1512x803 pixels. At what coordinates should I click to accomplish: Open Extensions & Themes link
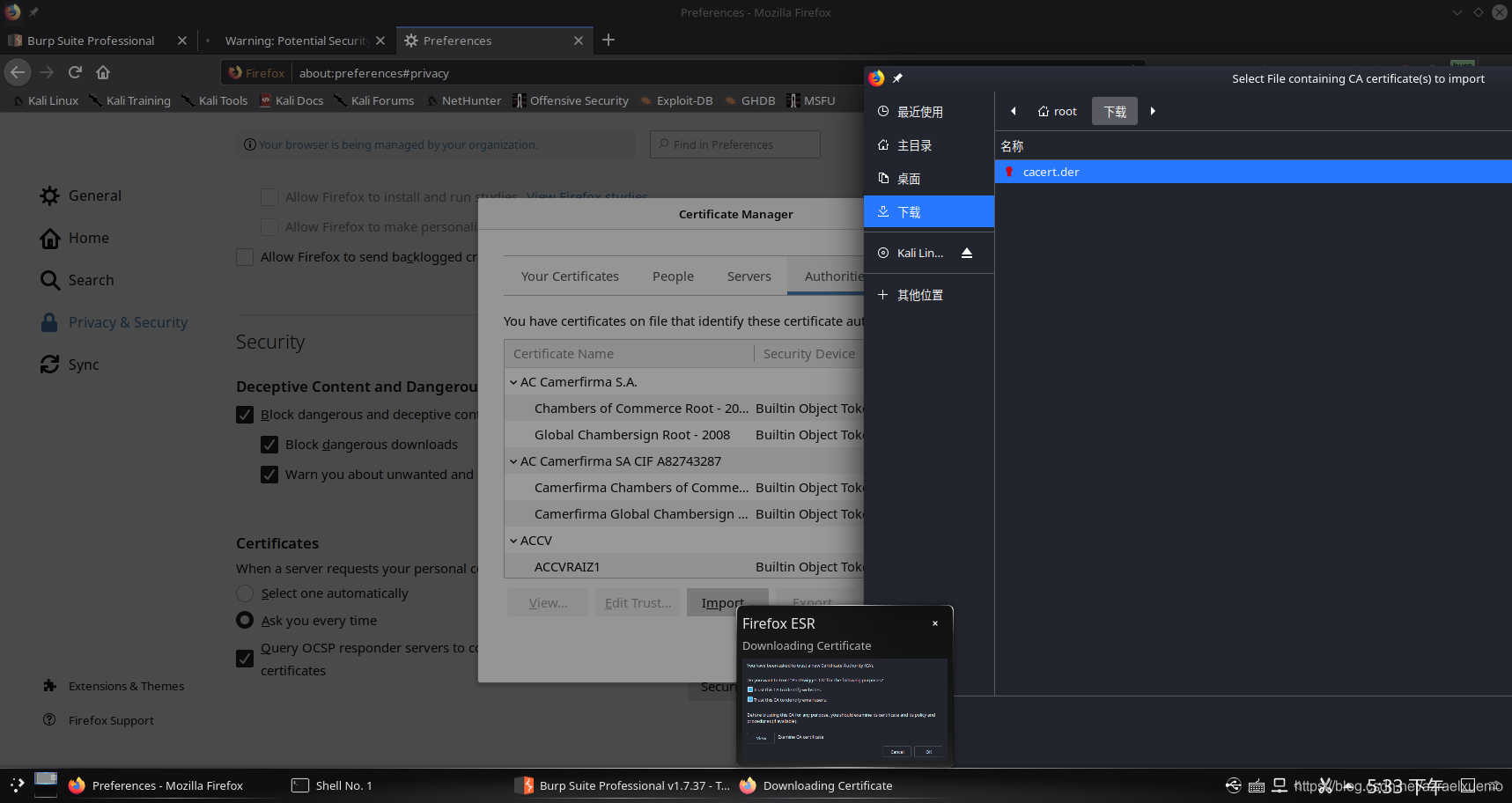pyautogui.click(x=114, y=686)
